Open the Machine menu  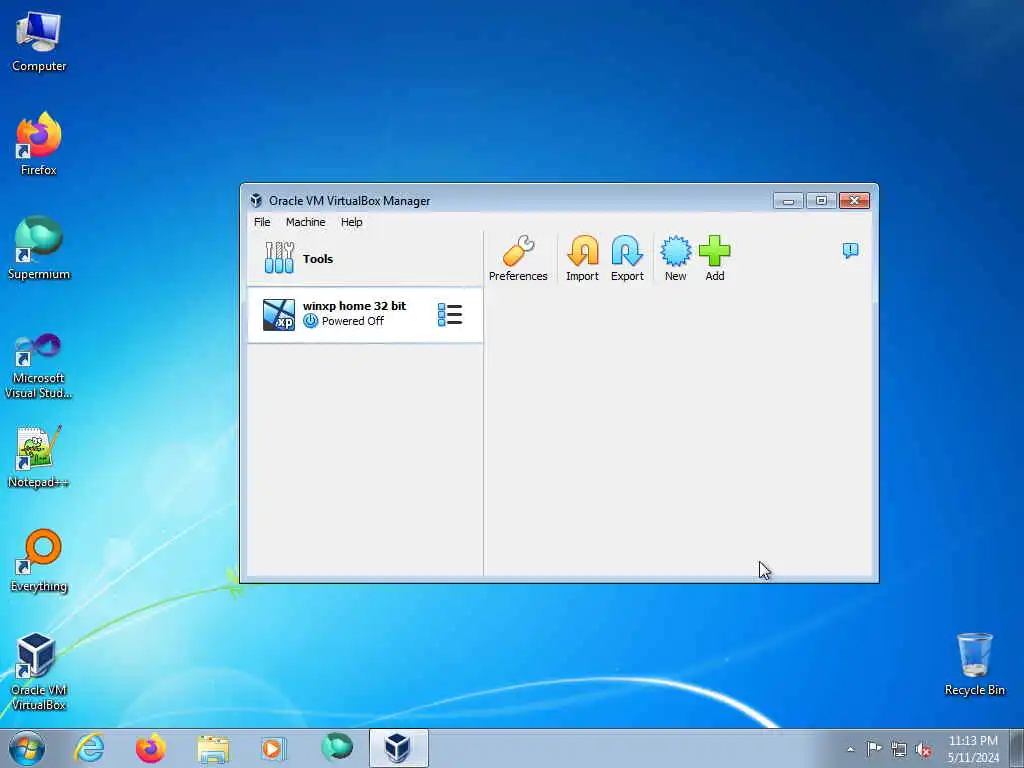coord(306,222)
